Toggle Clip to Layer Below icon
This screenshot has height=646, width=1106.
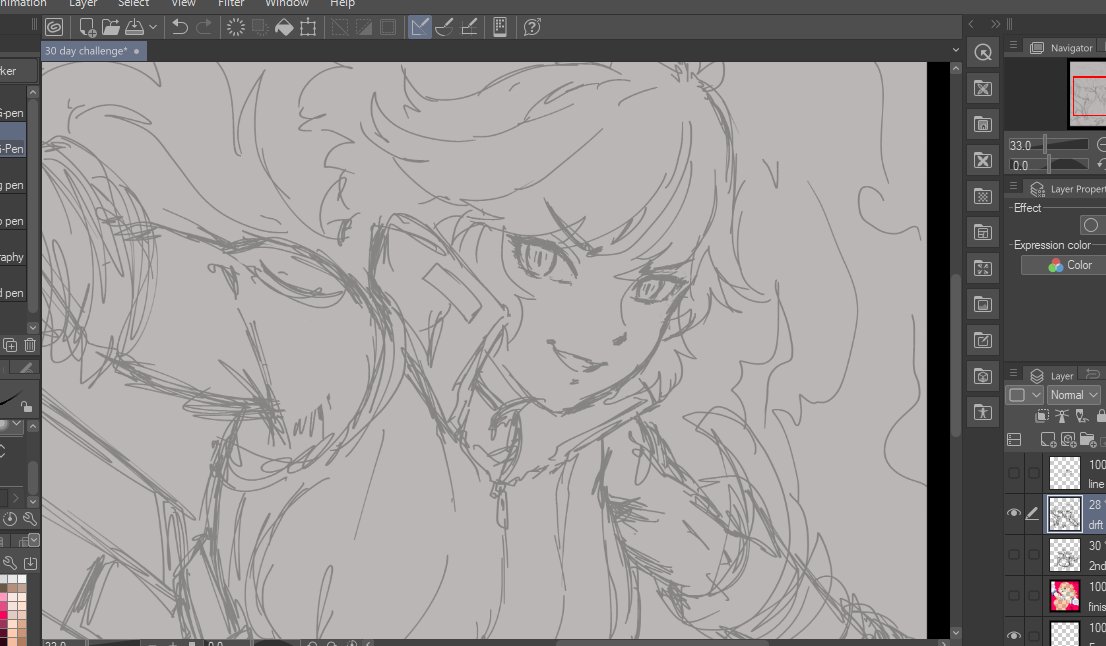tap(1041, 417)
